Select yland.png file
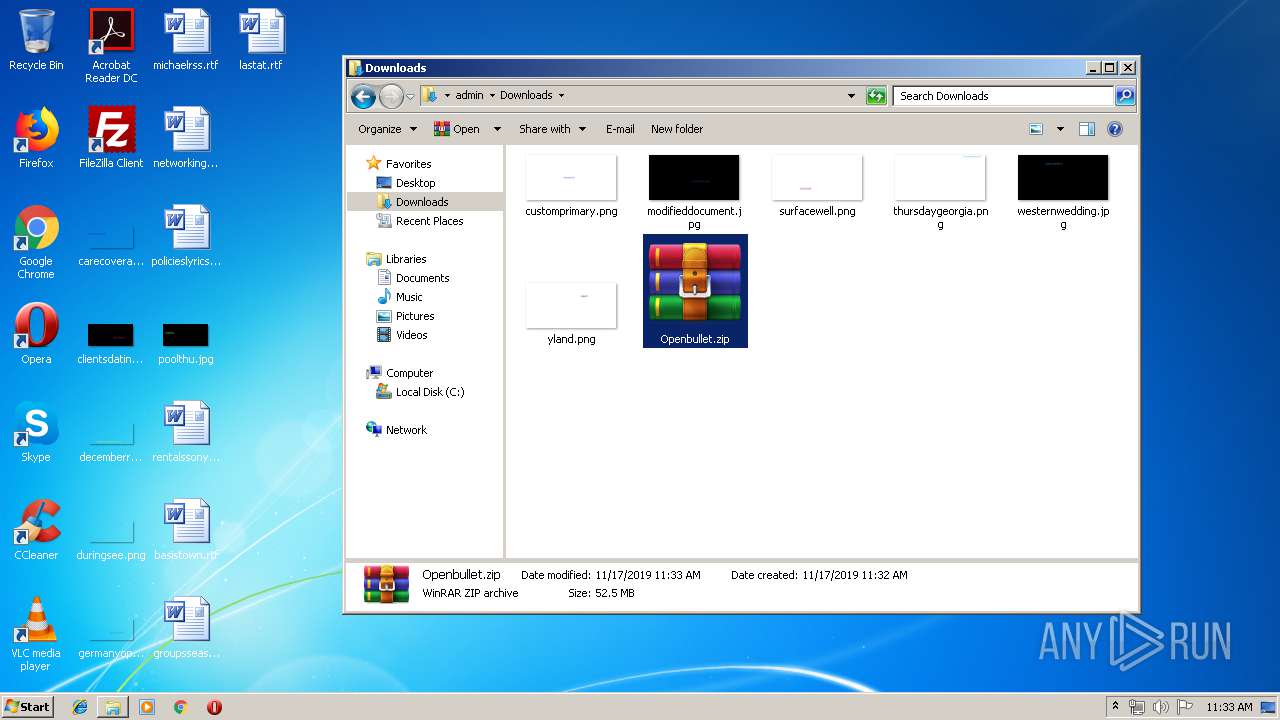The image size is (1280, 720). (x=571, y=314)
